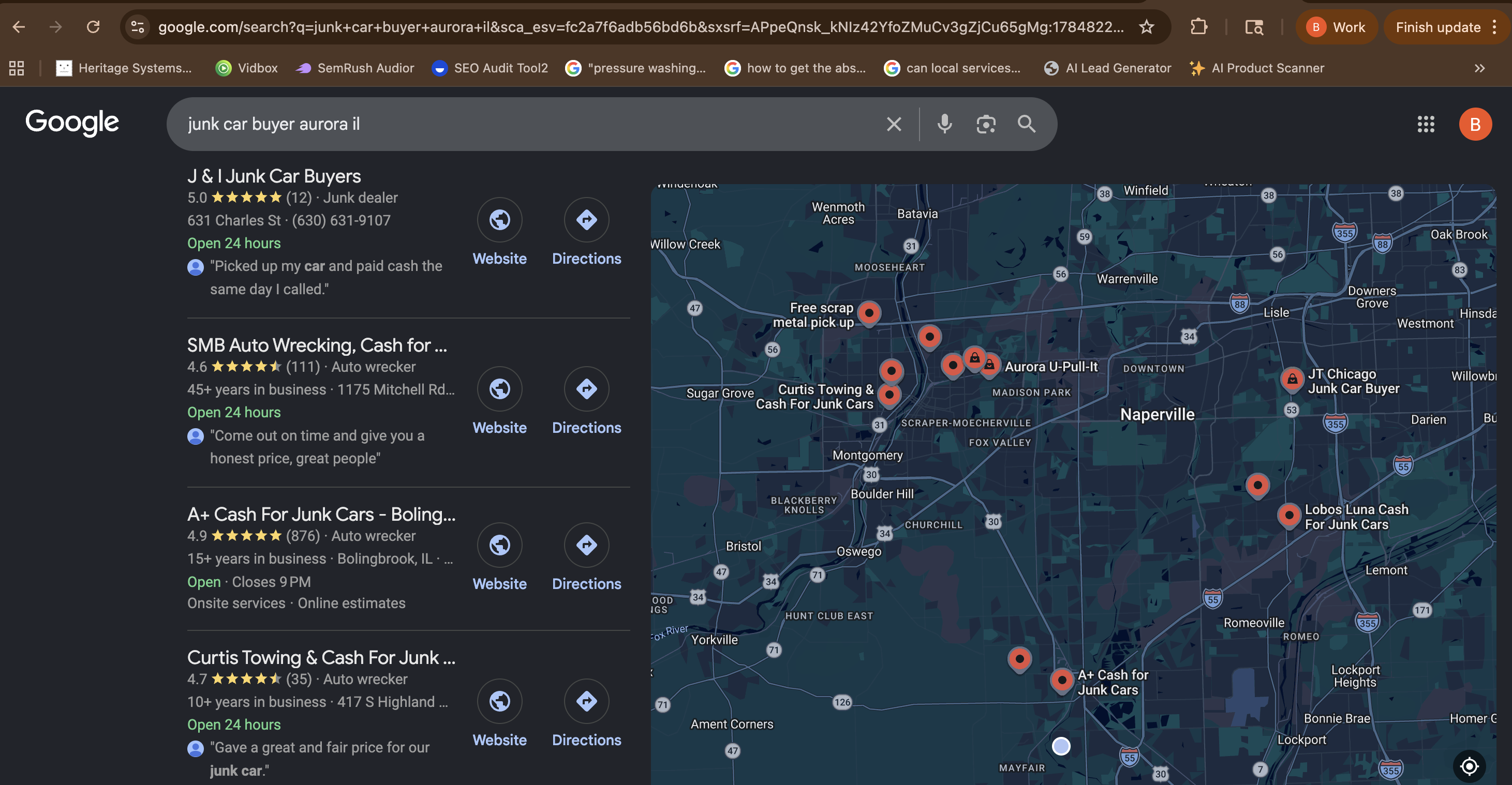This screenshot has width=1512, height=785.
Task: Click into the search query field
Action: (528, 124)
